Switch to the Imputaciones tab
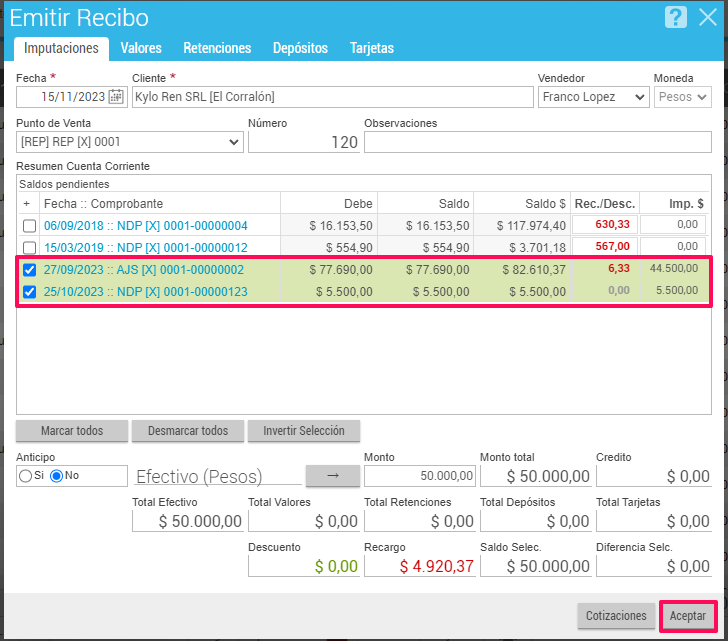The height and width of the screenshot is (641, 728). coord(61,48)
